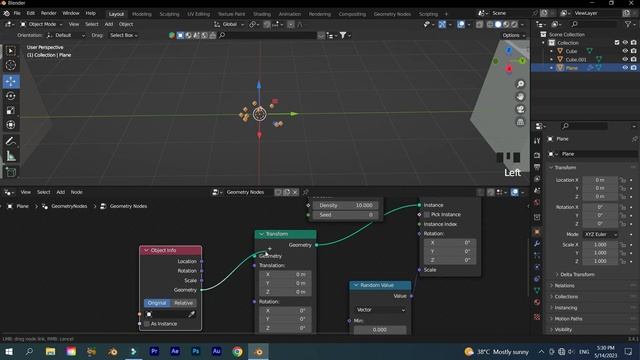
Task: Expand the Relations panel
Action: (x=564, y=285)
